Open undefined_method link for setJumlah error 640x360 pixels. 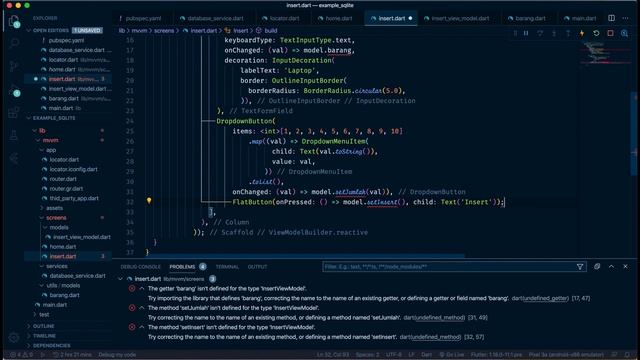439,318
